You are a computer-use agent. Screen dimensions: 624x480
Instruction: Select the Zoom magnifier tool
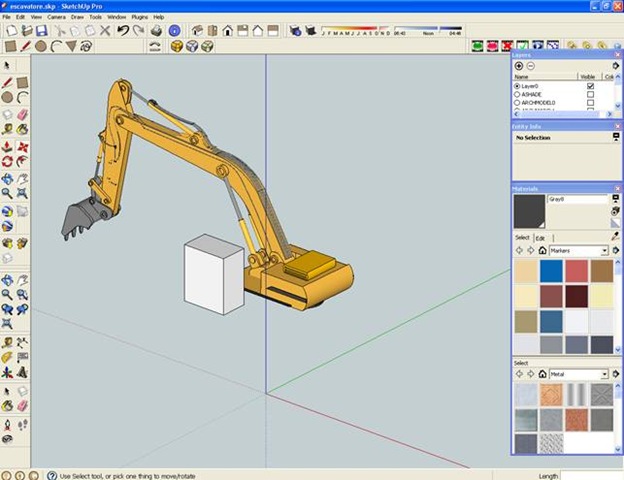click(7, 193)
